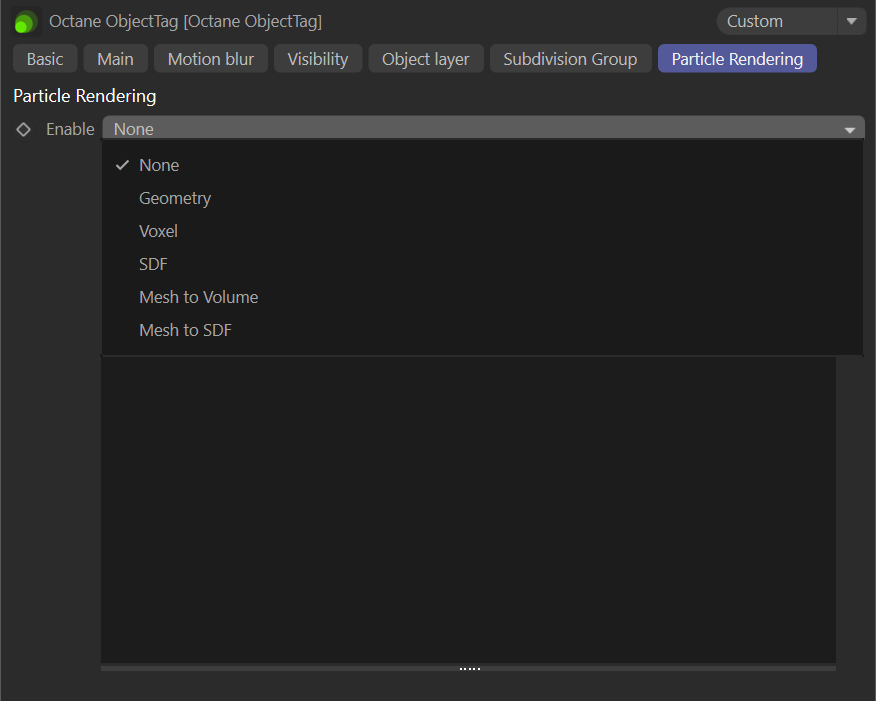Select SDF particle rendering mode

click(153, 264)
